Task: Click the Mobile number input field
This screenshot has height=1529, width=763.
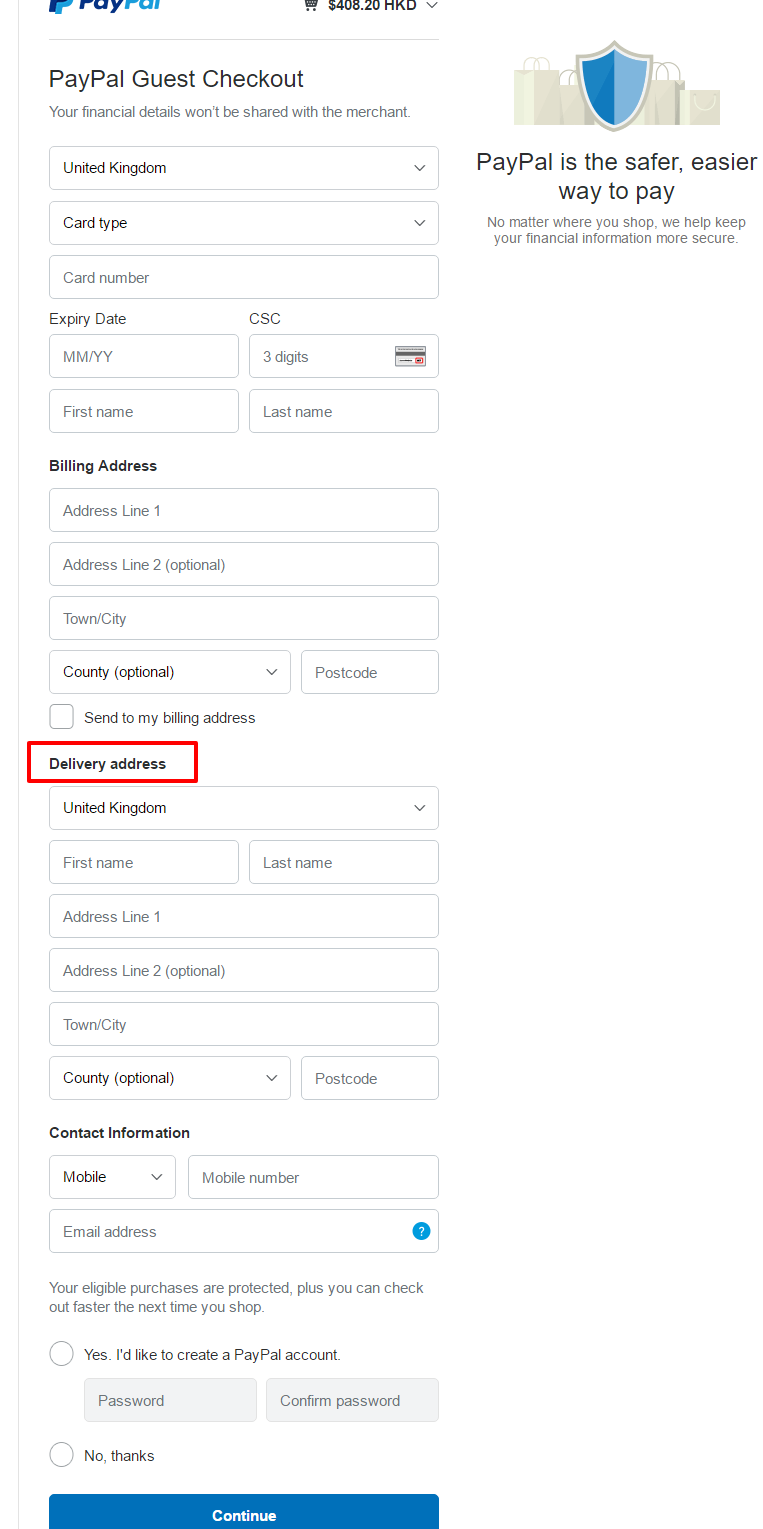Action: click(x=313, y=1177)
